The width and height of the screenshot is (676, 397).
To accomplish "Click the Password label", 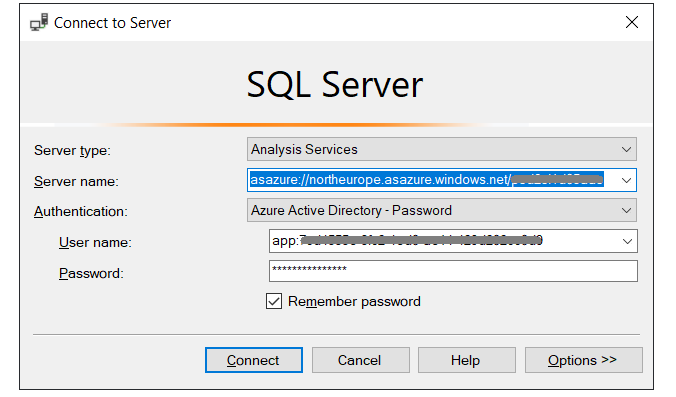I will click(91, 274).
